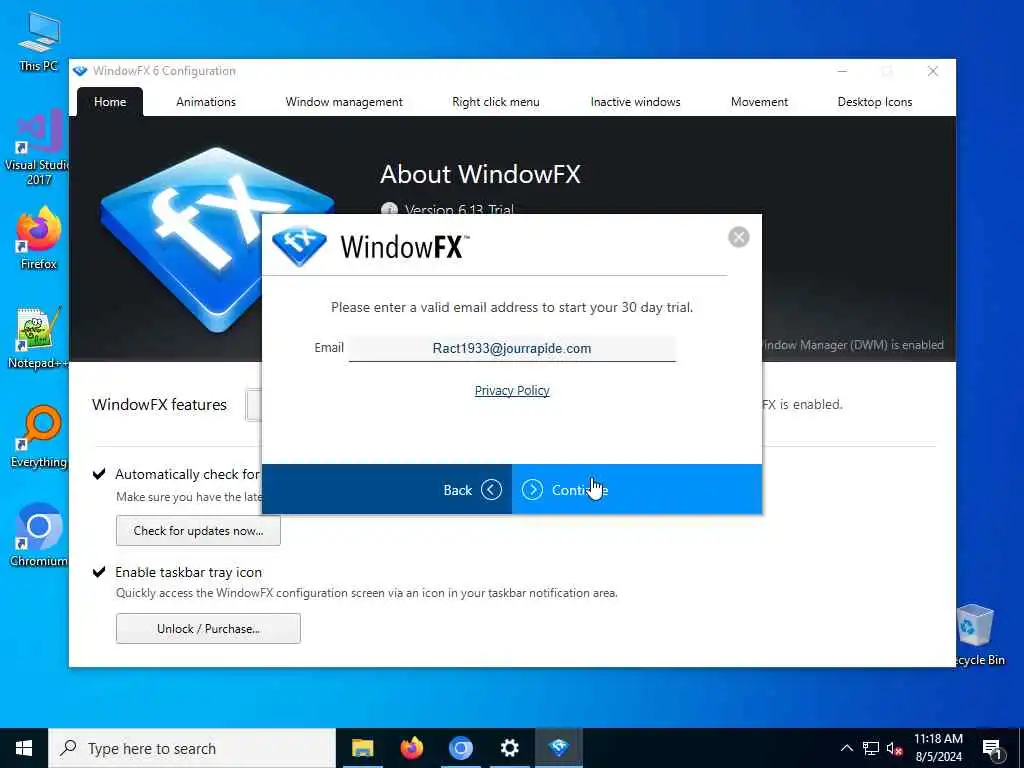Open File Explorer from taskbar
Image resolution: width=1024 pixels, height=768 pixels.
[362, 748]
